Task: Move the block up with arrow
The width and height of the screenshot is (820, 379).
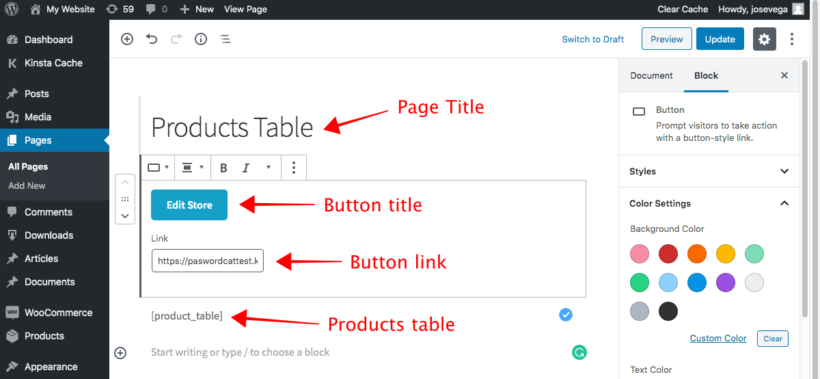Action: tap(125, 182)
